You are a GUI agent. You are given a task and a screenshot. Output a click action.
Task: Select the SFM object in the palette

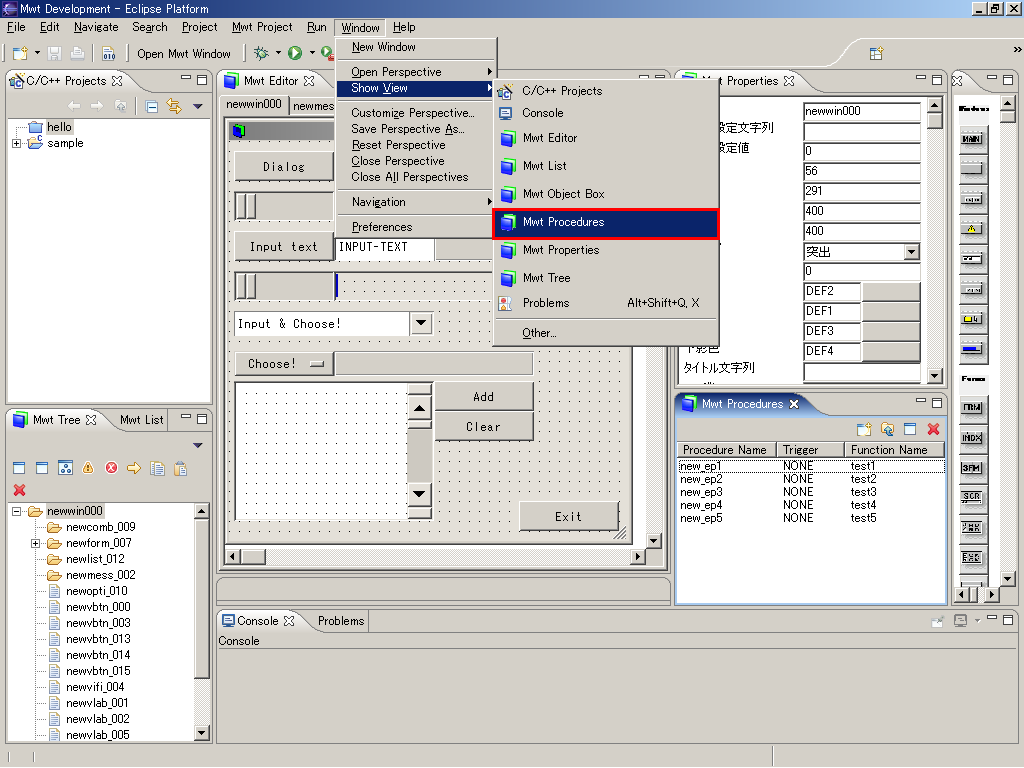tap(972, 468)
